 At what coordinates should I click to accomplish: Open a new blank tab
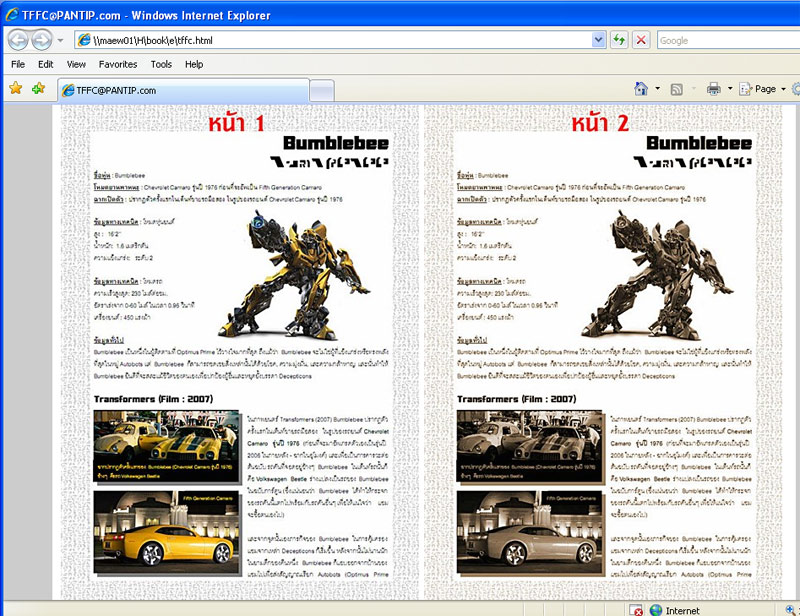pyautogui.click(x=322, y=91)
